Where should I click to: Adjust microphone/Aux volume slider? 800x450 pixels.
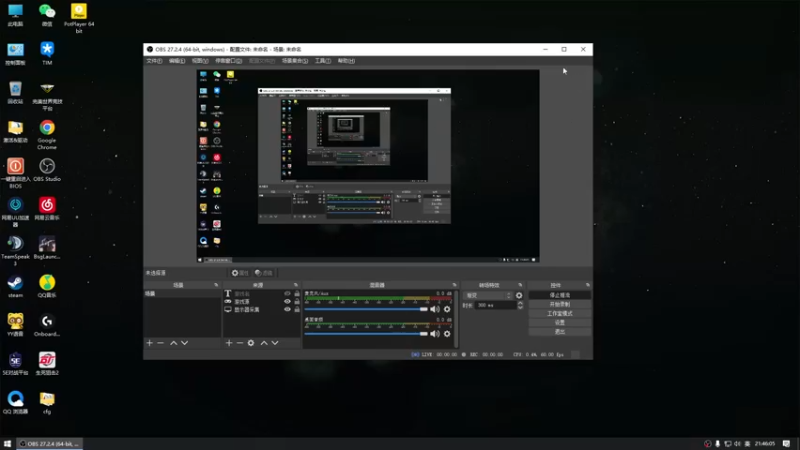pos(366,309)
